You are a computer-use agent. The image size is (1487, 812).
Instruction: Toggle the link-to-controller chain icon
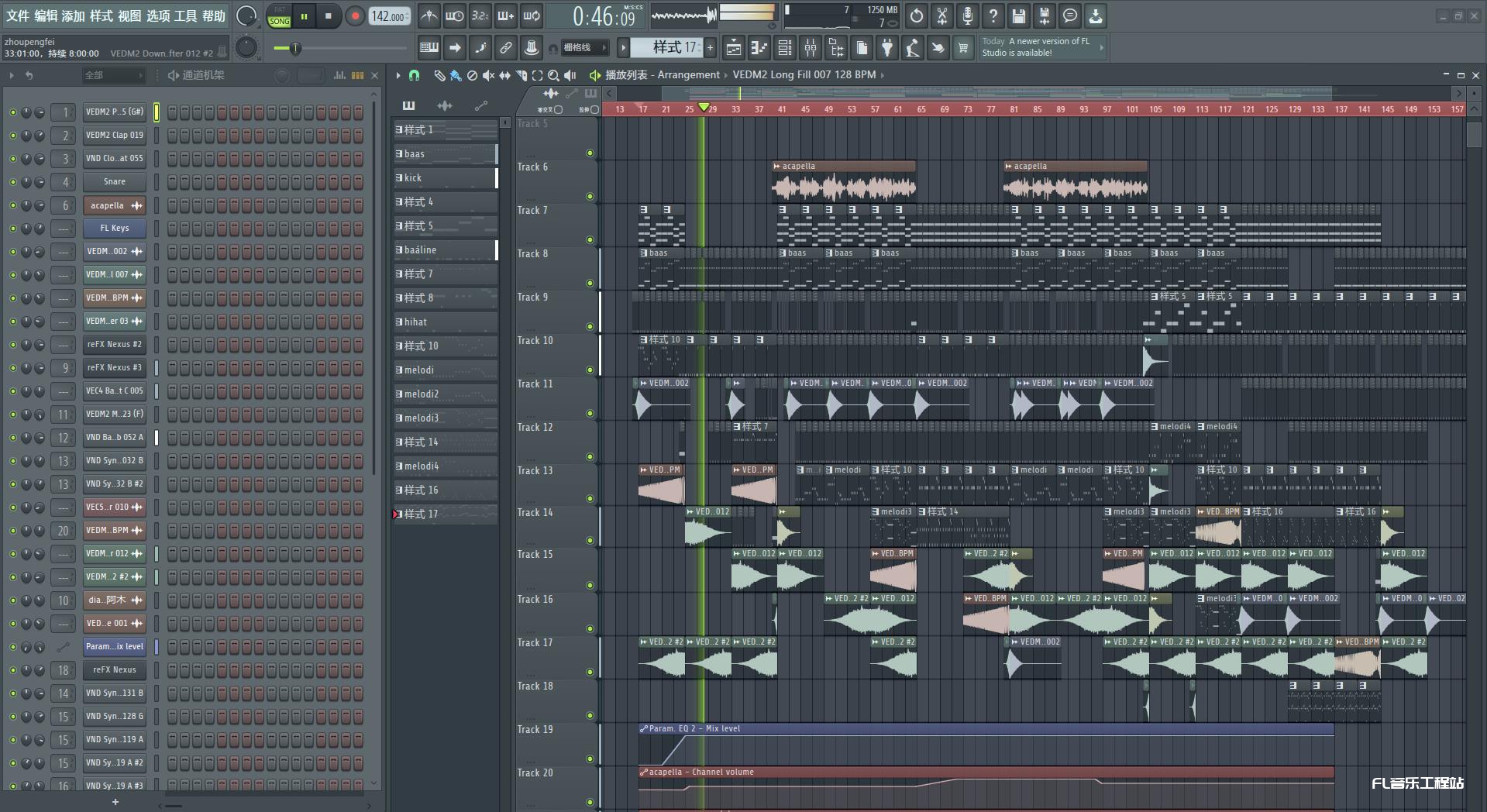(x=506, y=48)
